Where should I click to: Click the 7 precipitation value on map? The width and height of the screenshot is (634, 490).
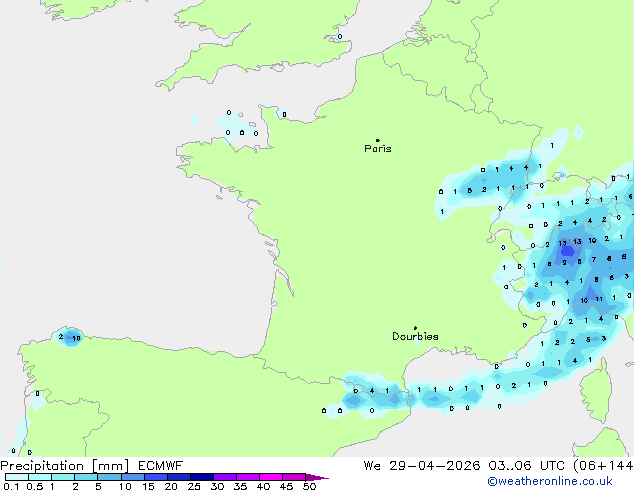(x=594, y=259)
